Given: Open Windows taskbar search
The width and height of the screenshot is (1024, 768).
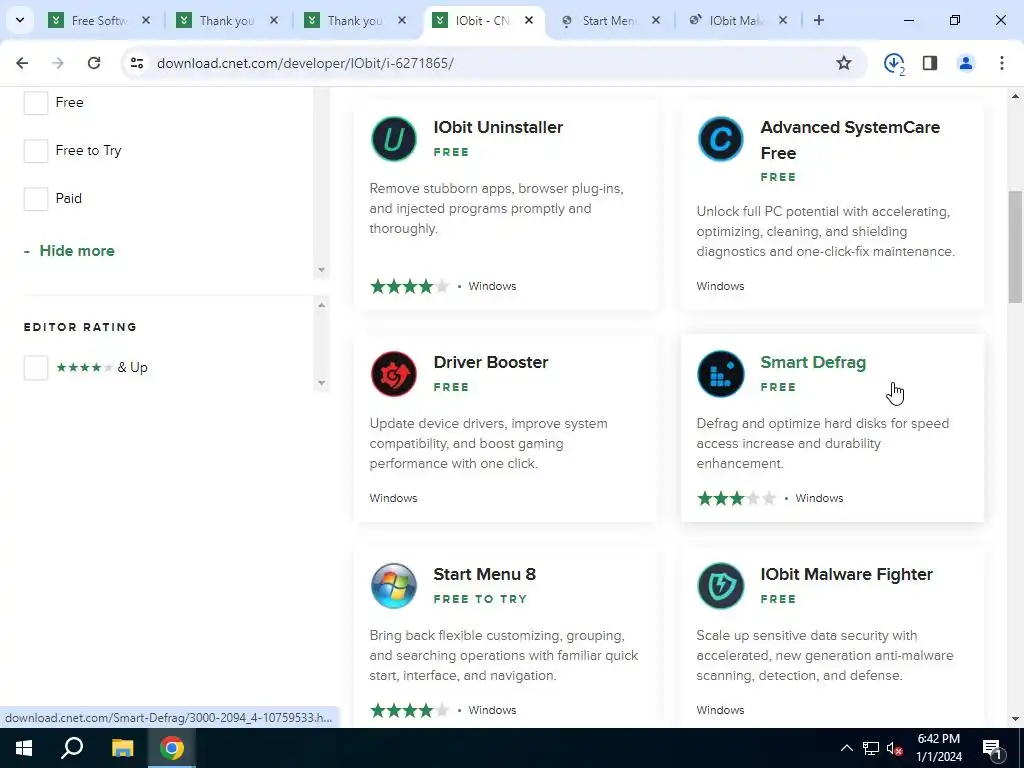Looking at the screenshot, I should [x=72, y=748].
